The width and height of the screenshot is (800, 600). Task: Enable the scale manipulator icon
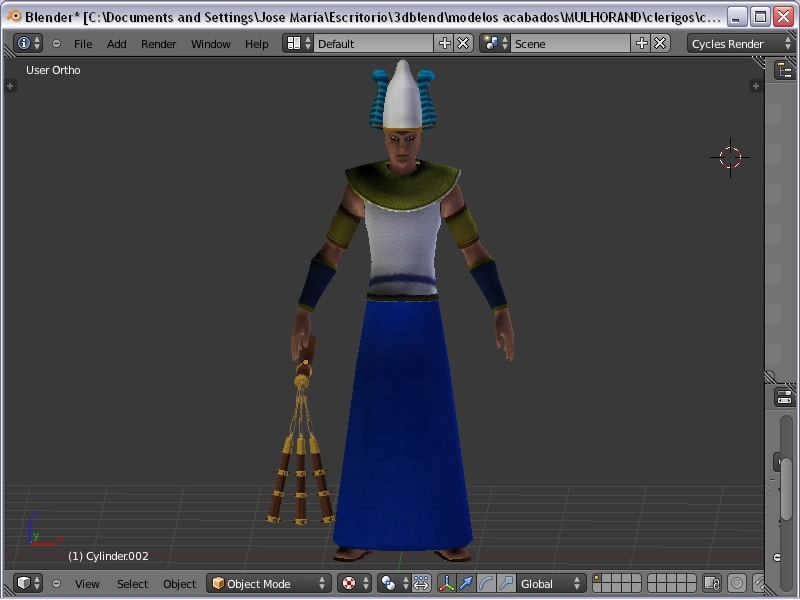point(505,583)
